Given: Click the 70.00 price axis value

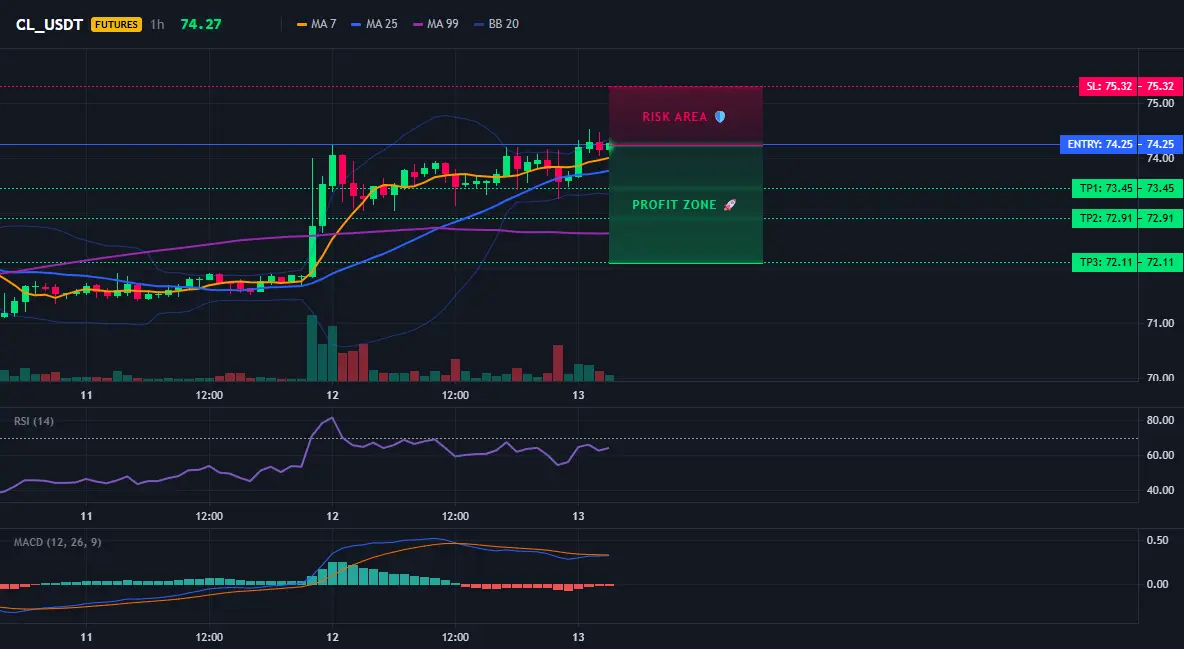Looking at the screenshot, I should click(1160, 377).
